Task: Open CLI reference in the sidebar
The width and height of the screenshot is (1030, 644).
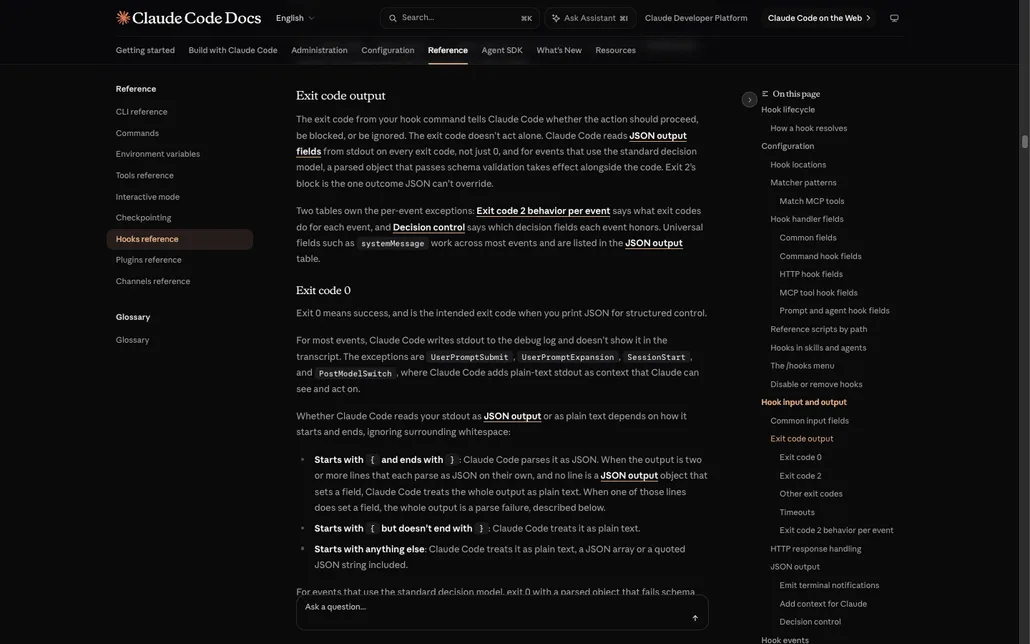Action: click(x=141, y=112)
